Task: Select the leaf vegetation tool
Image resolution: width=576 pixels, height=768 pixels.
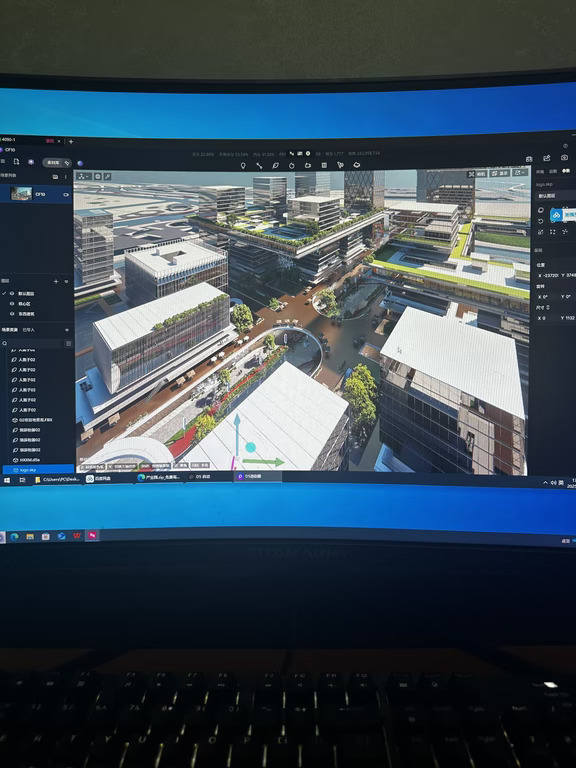Action: (x=275, y=166)
